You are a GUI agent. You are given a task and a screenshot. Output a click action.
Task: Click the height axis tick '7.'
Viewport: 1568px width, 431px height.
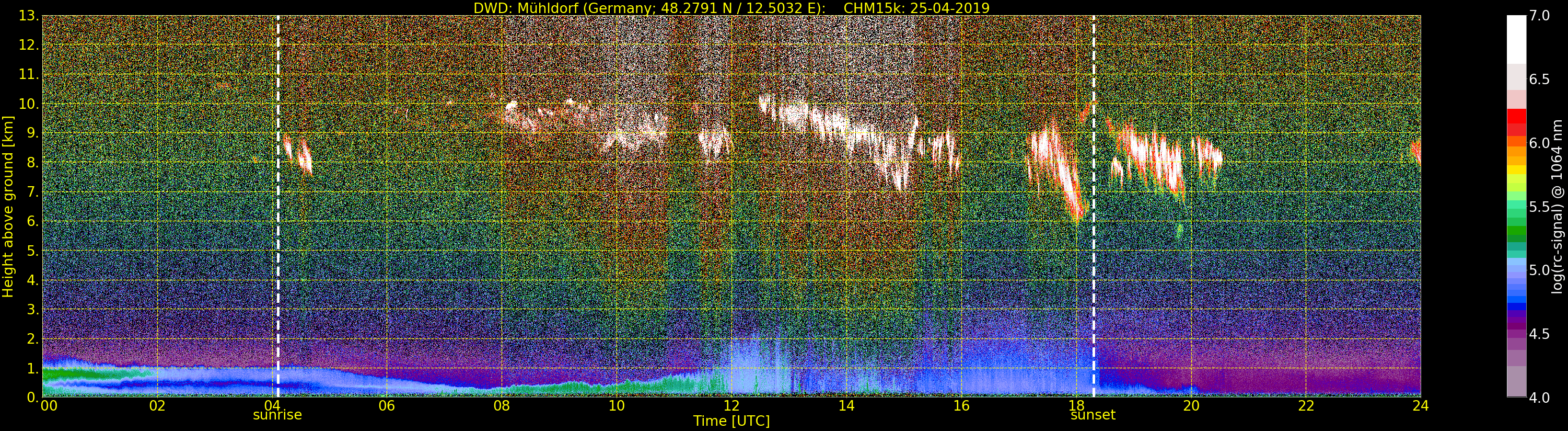point(32,192)
